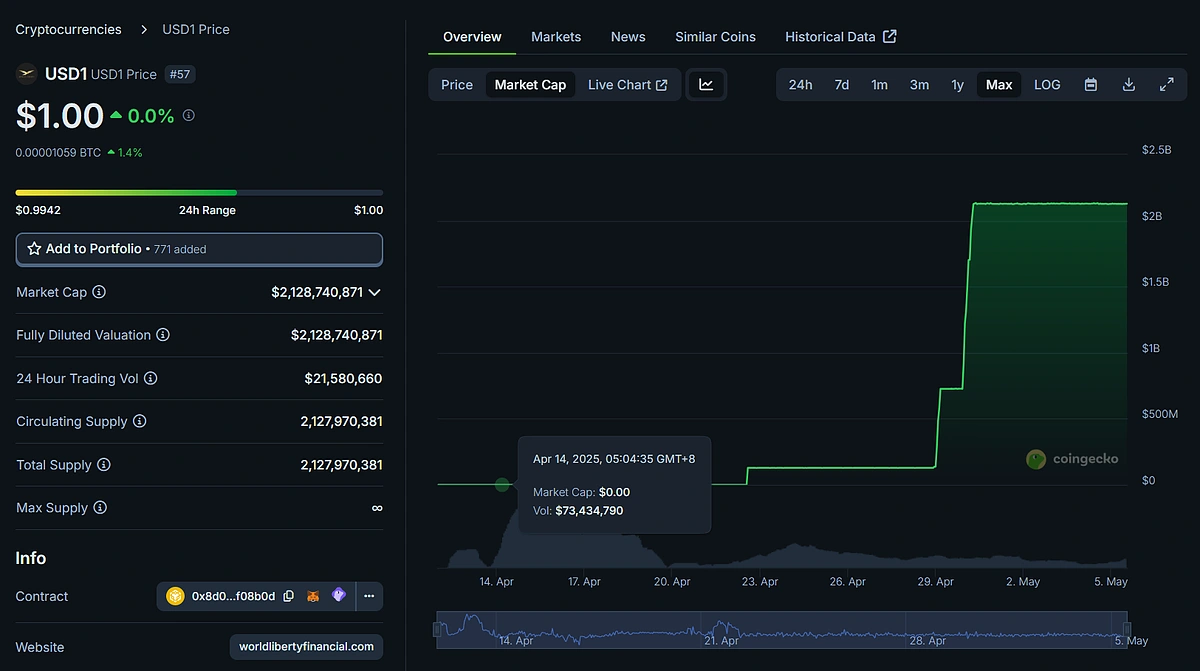Copy the contract address with copy icon
Image resolution: width=1200 pixels, height=671 pixels.
pos(289,596)
